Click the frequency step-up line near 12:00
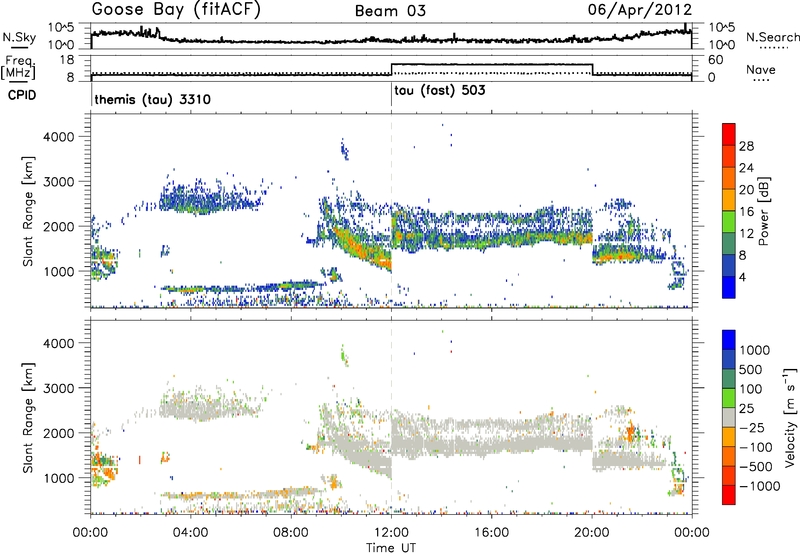800x554 pixels. (391, 69)
